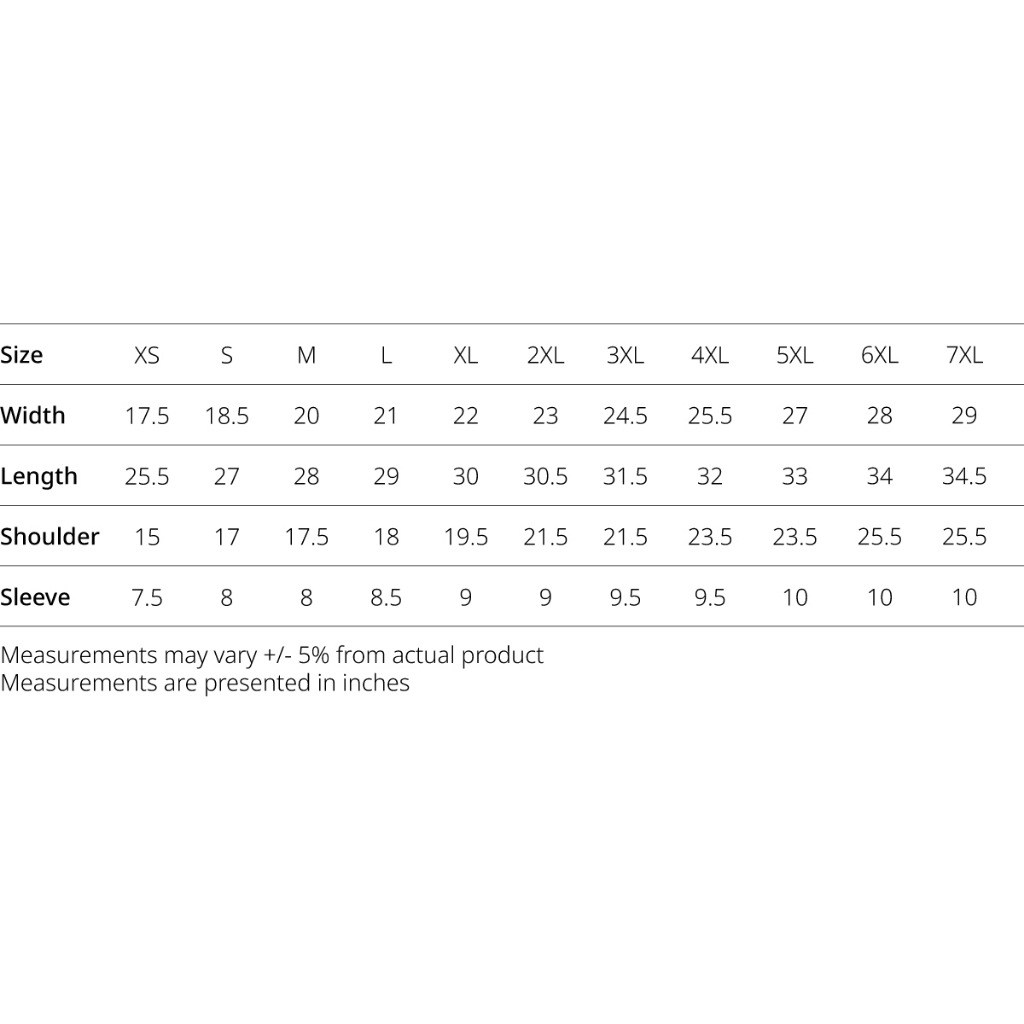Screen dimensions: 1024x1024
Task: Click the Width row label
Action: tap(33, 415)
